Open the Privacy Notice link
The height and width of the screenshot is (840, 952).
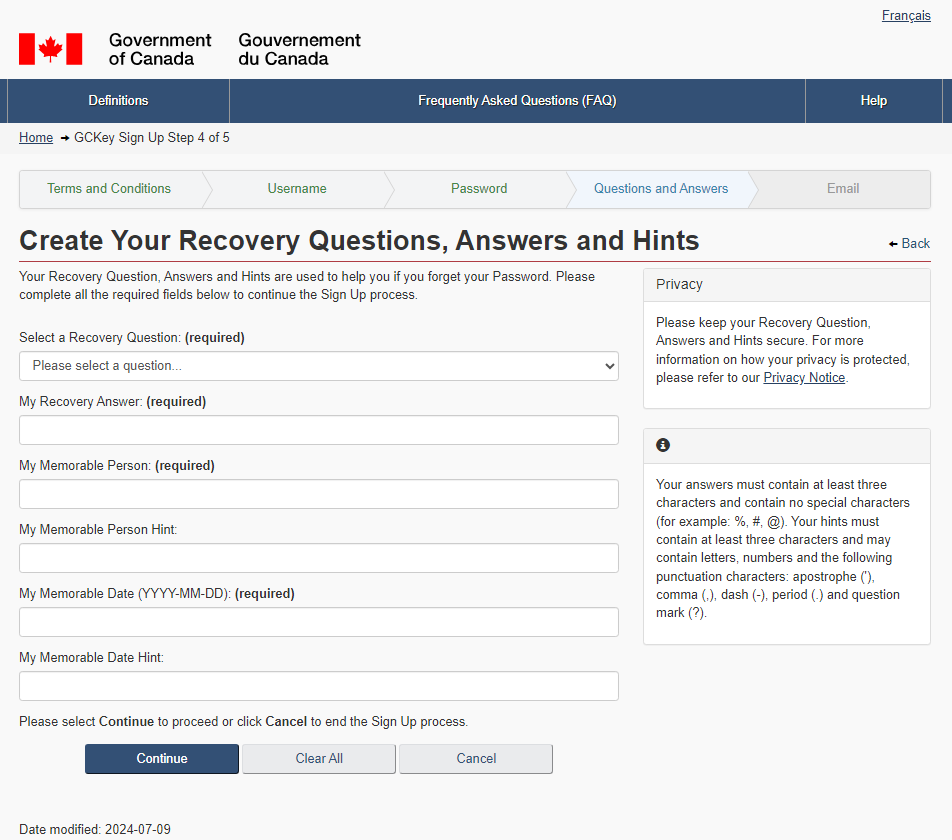point(804,378)
